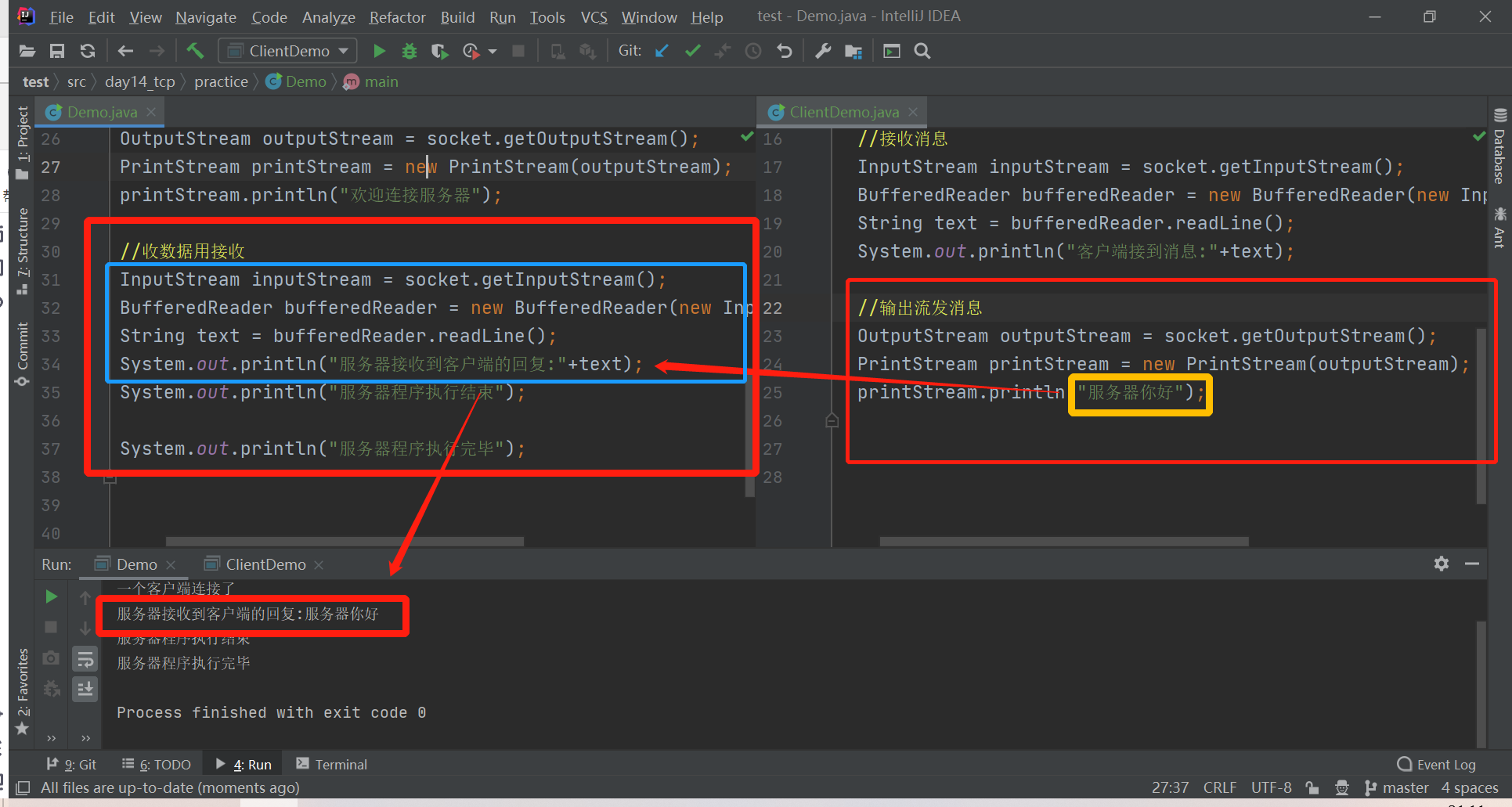Click the Run panel stop square icon
The image size is (1512, 807).
[x=51, y=627]
